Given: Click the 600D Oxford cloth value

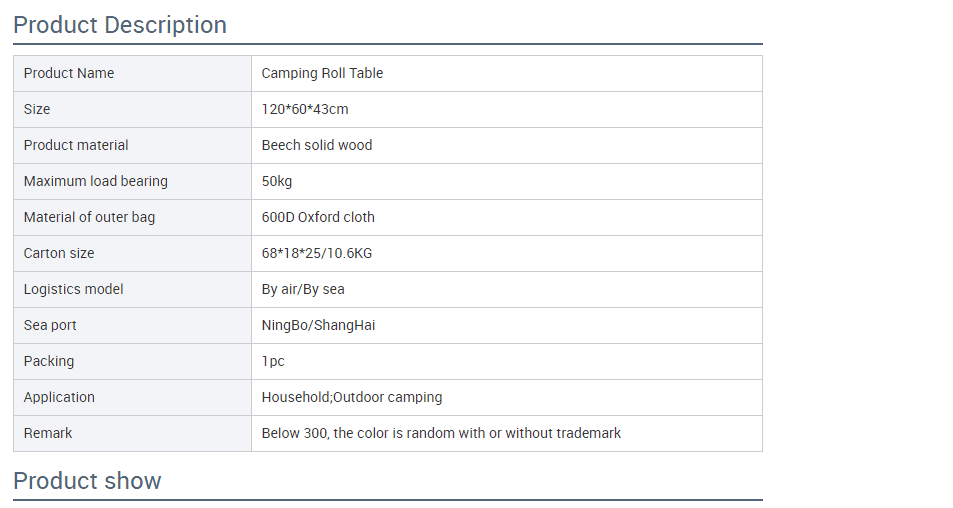Looking at the screenshot, I should tap(318, 217).
